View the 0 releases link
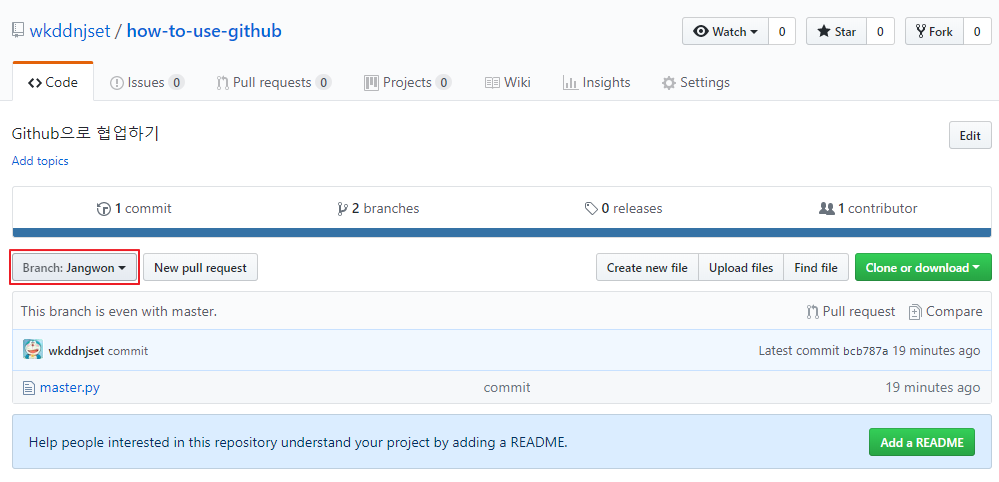The height and width of the screenshot is (482, 999). pyautogui.click(x=624, y=208)
